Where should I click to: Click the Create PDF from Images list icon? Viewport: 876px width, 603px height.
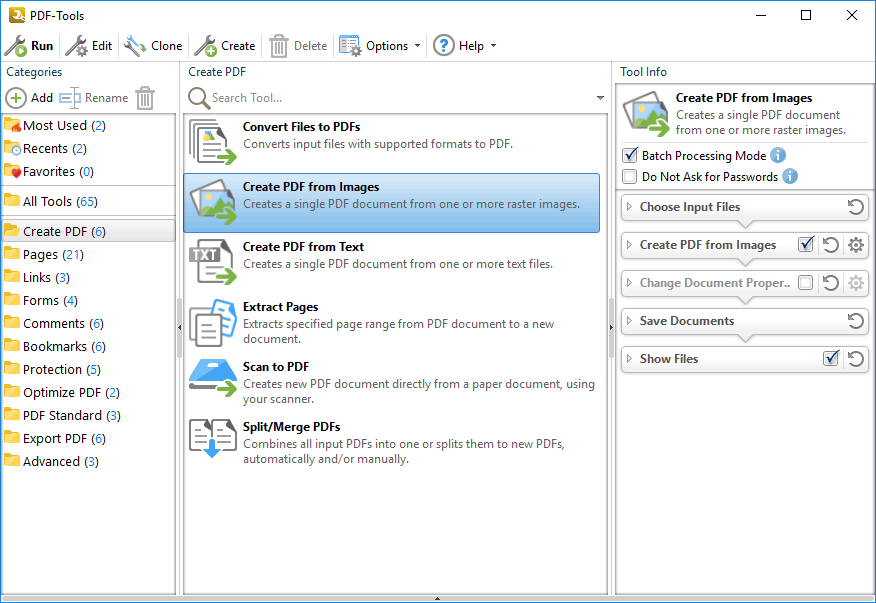pos(213,202)
